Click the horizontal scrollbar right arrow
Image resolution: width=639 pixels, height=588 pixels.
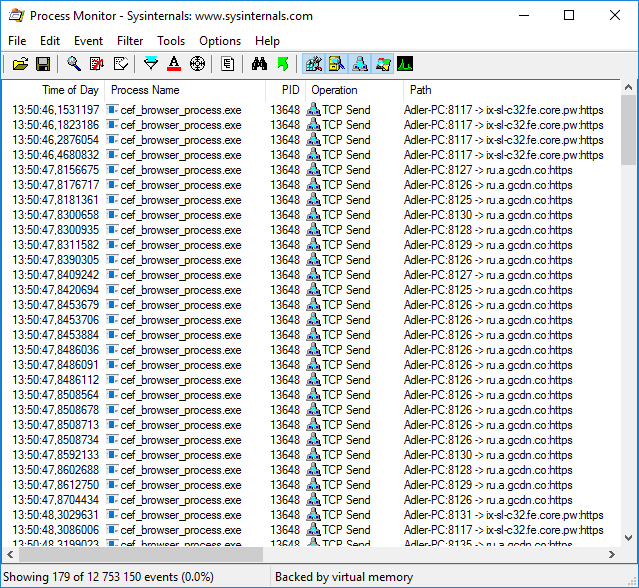612,555
